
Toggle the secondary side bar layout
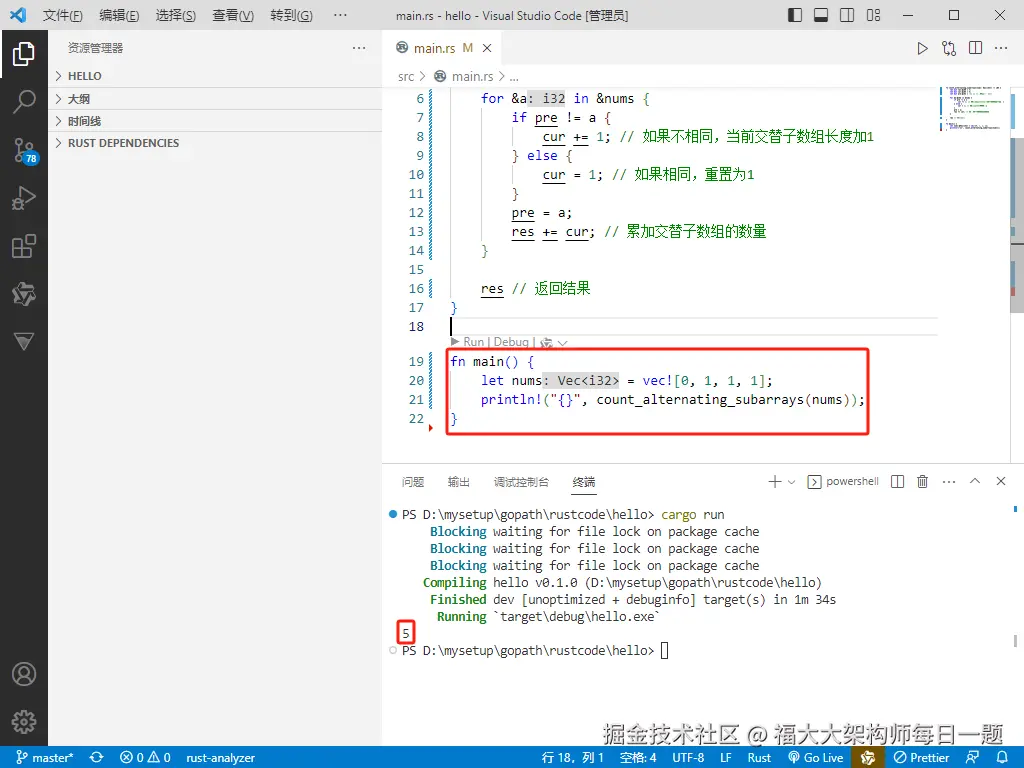point(847,14)
